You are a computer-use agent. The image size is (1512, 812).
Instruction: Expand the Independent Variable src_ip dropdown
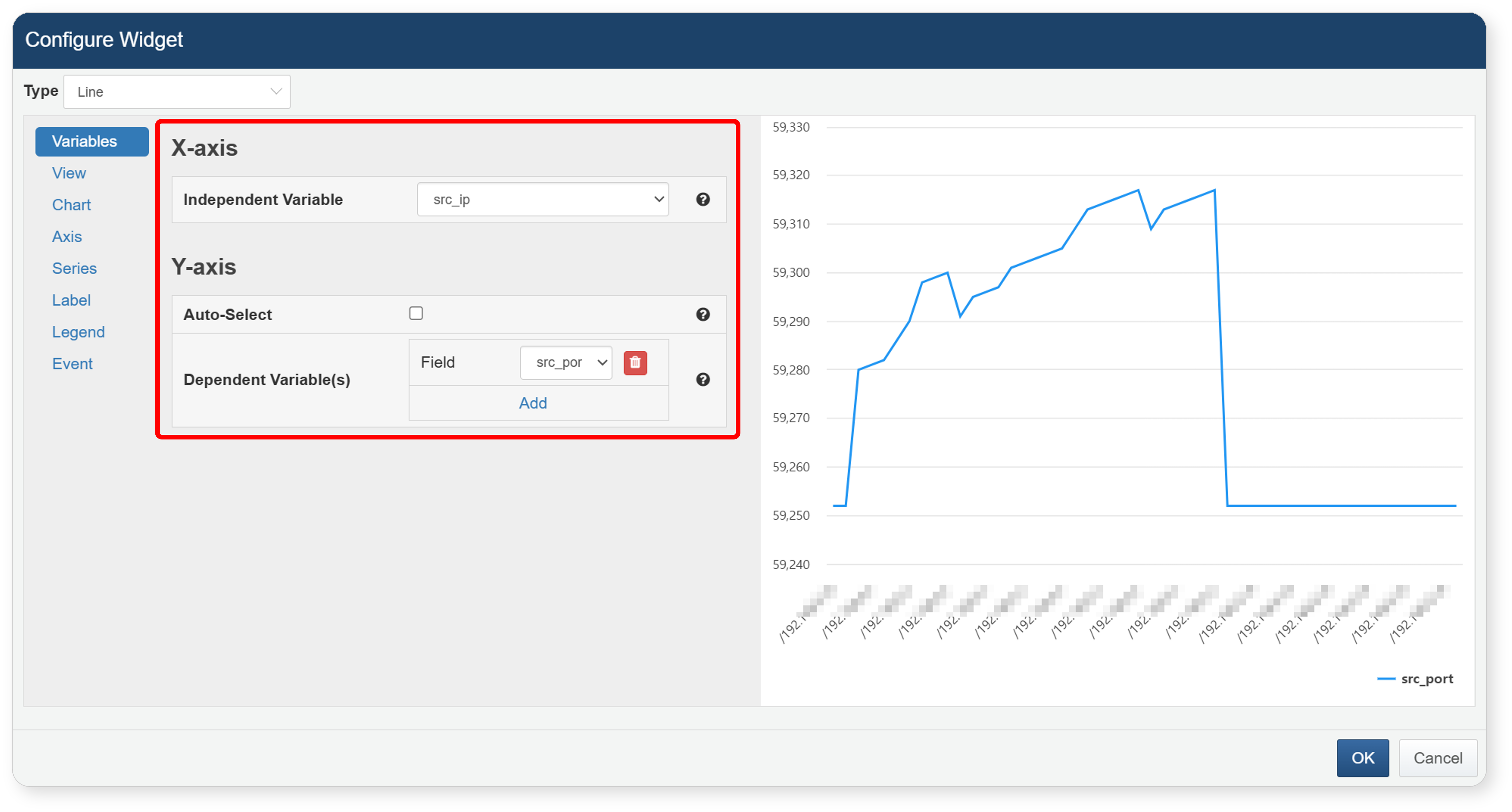pyautogui.click(x=543, y=199)
